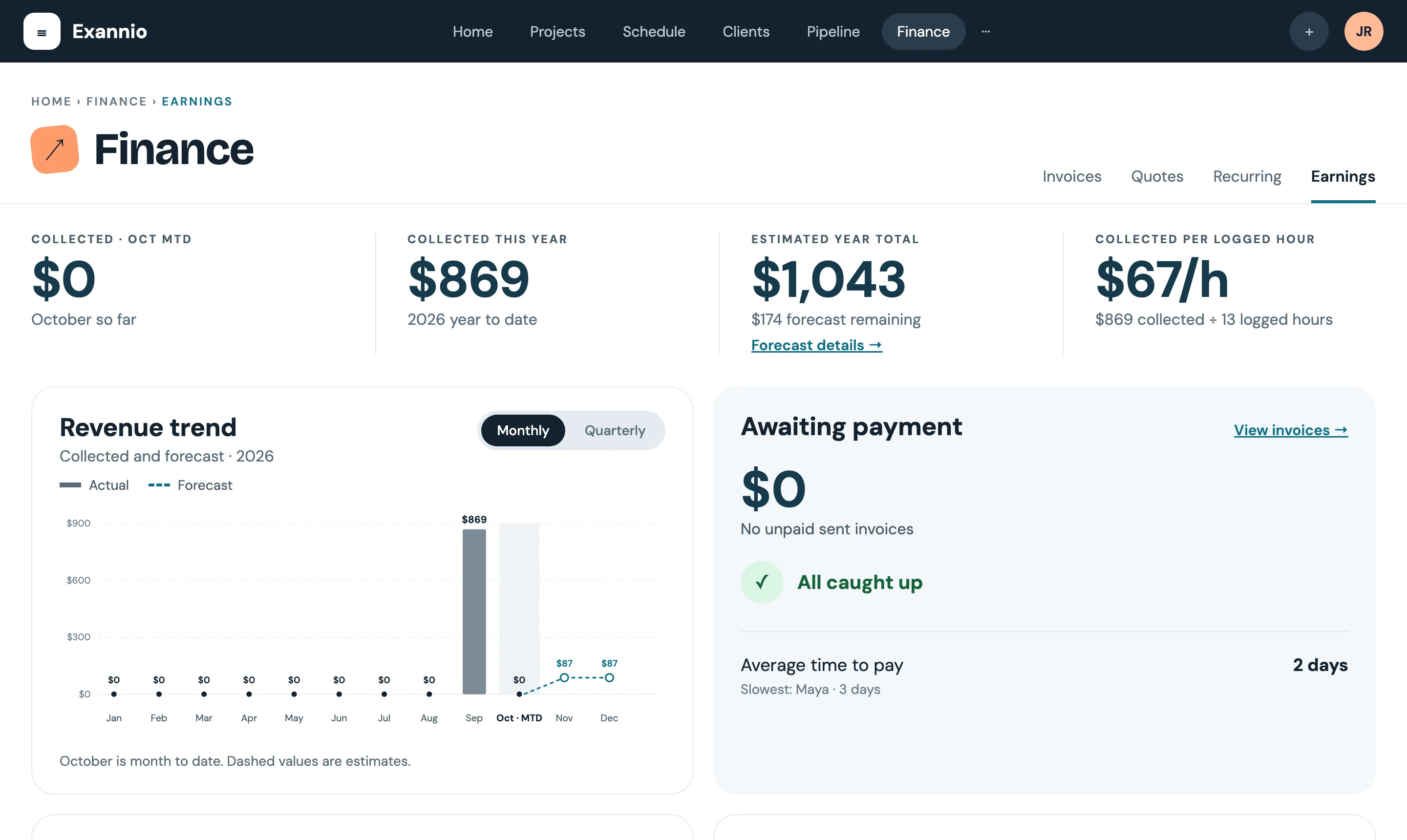Click 'No unpaid sent invoices' text

pyautogui.click(x=827, y=529)
